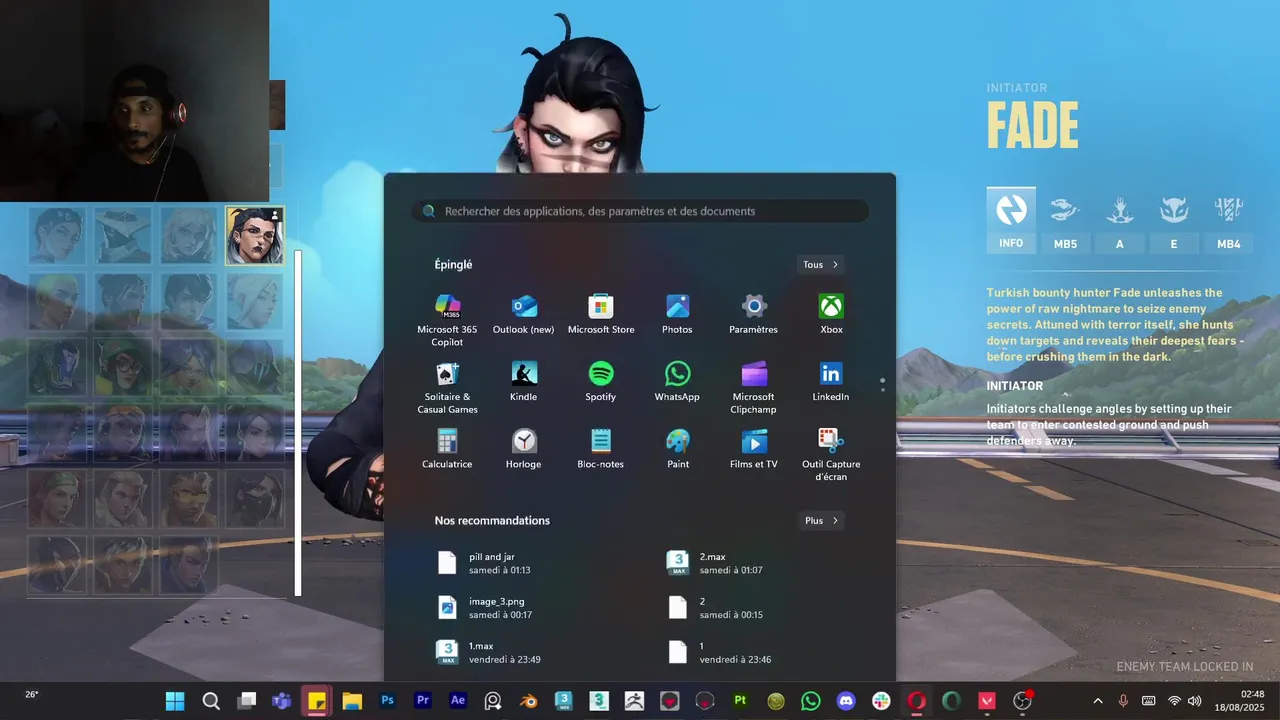Screen dimensions: 1280x720
Task: Open Paramètres settings app
Action: [754, 314]
